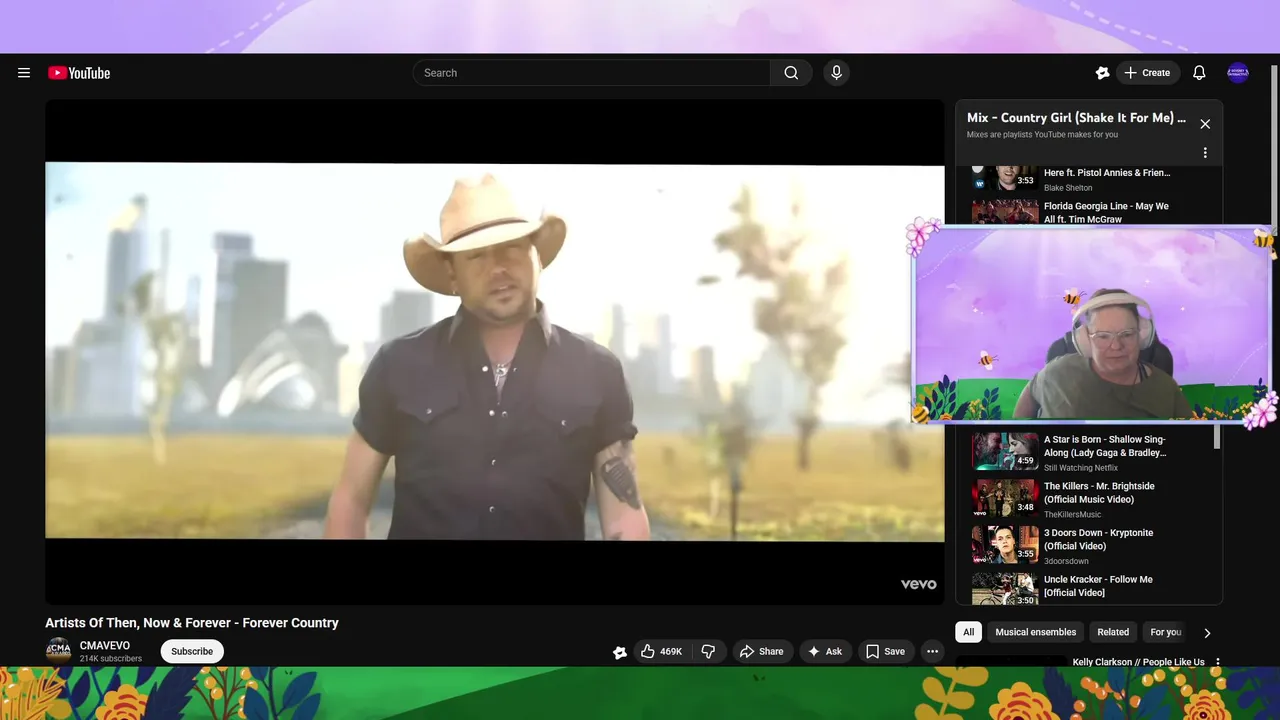Close the Mix playlist panel
The width and height of the screenshot is (1280, 720).
1205,124
